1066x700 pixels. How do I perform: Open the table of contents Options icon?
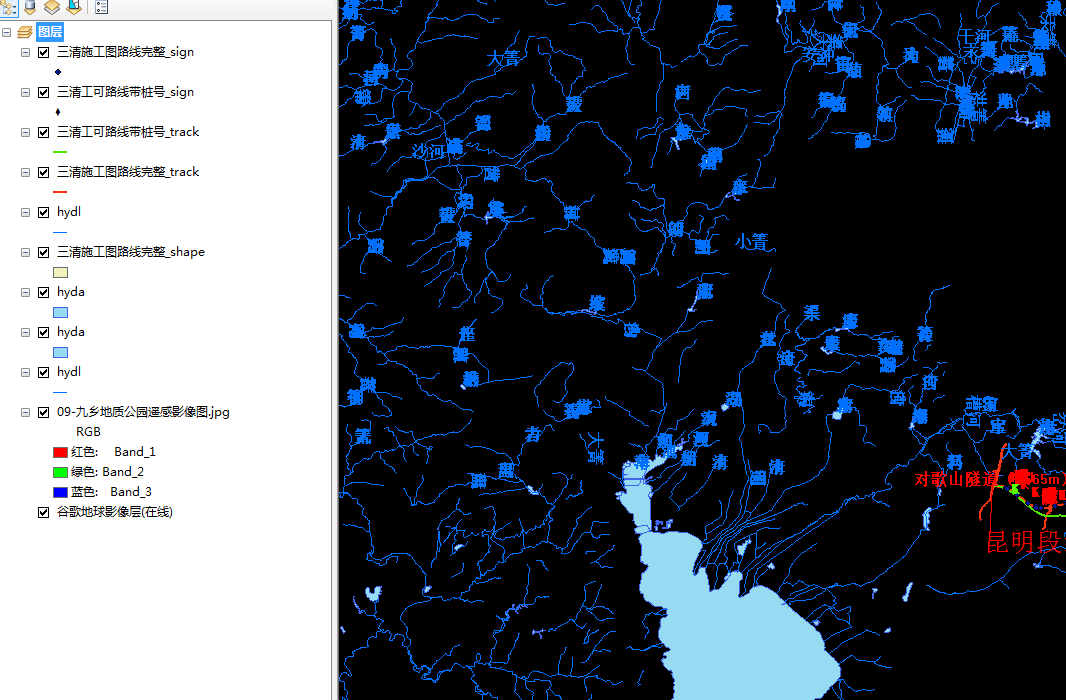(x=102, y=8)
